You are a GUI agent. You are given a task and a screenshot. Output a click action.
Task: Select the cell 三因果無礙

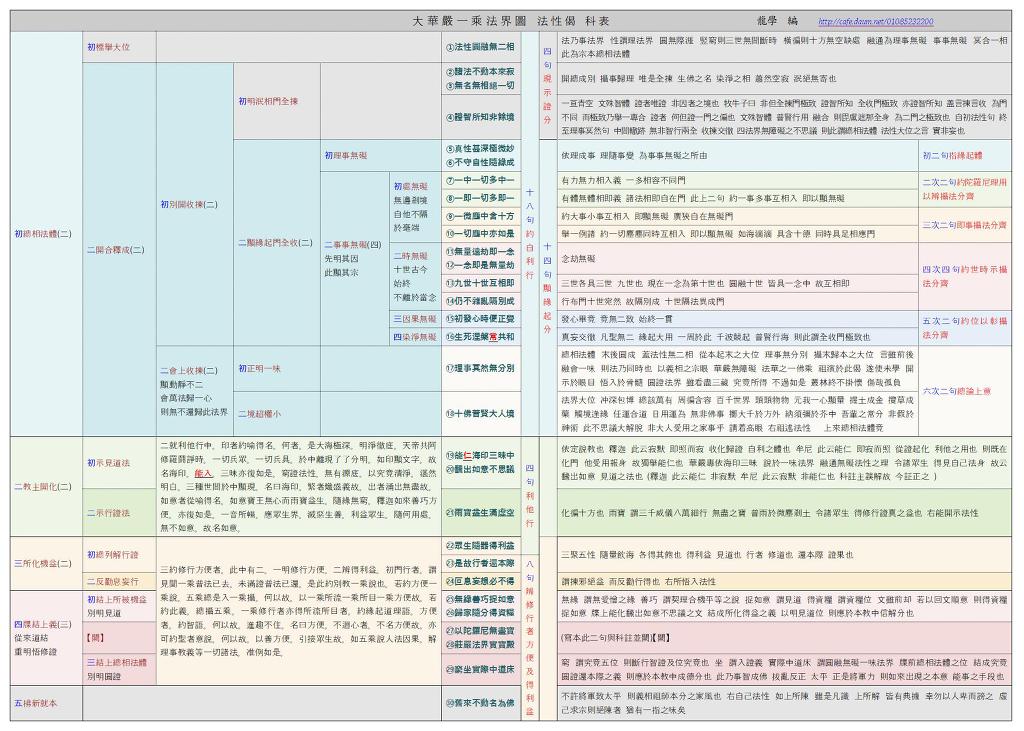[415, 319]
